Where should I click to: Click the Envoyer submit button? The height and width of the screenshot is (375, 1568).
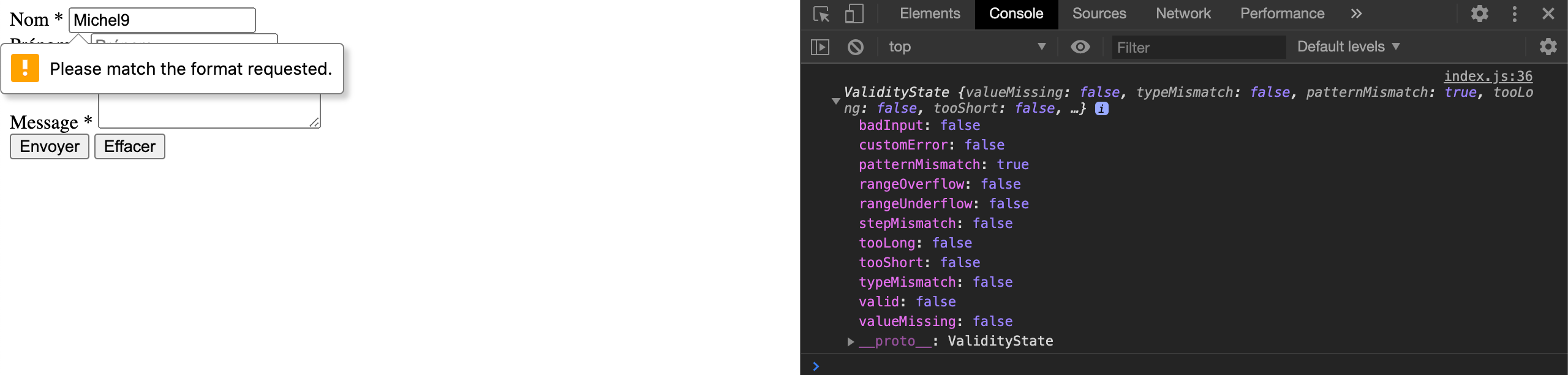pos(49,146)
